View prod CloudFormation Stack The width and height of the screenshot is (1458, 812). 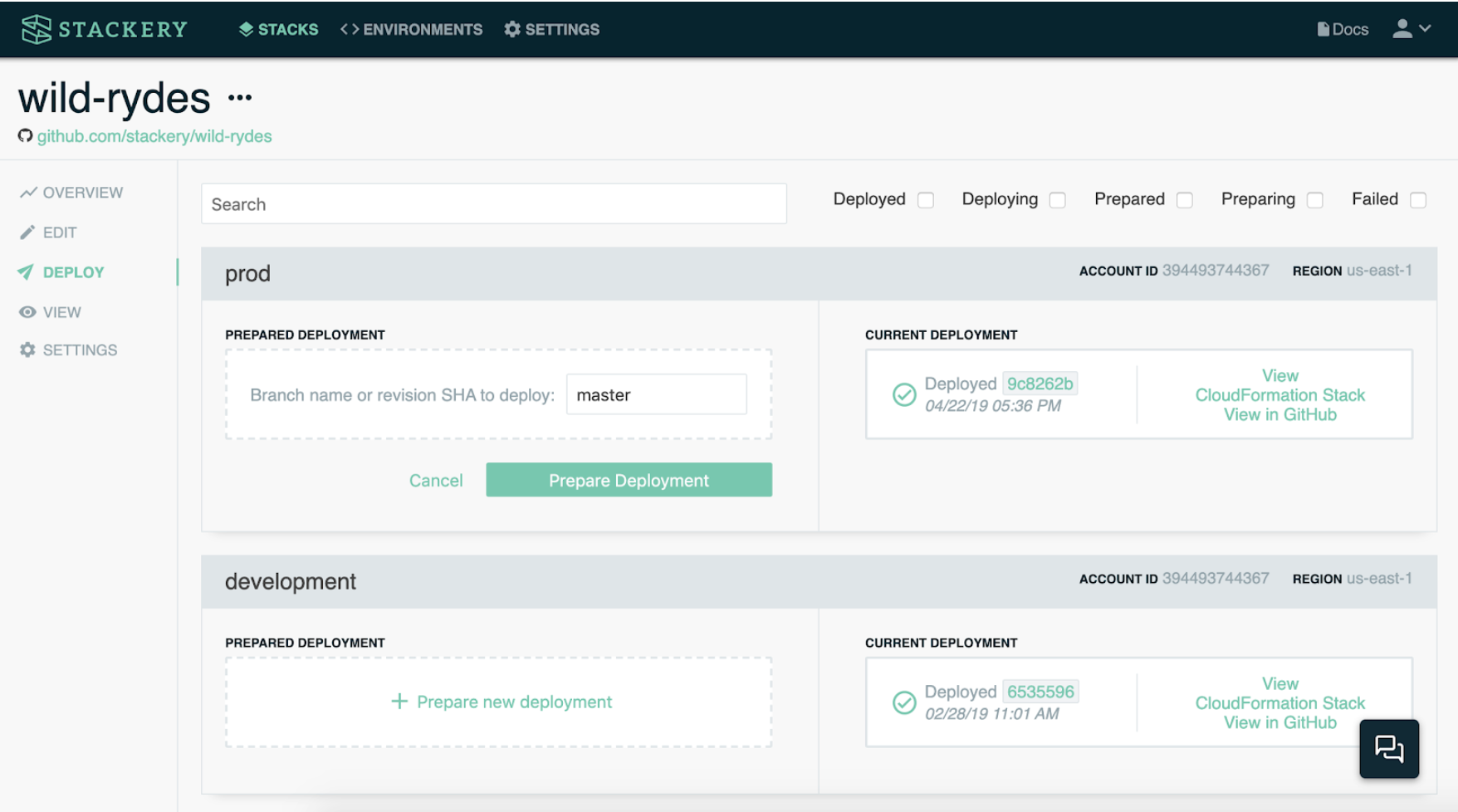[1280, 385]
